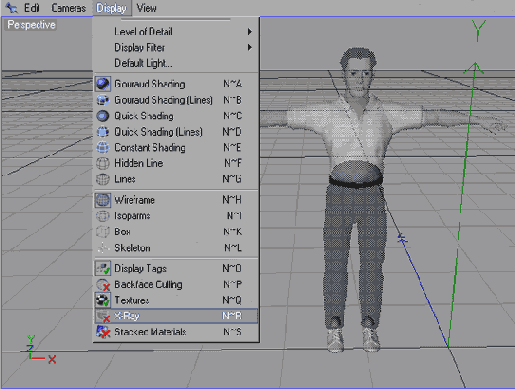Choose Isoparms label
515x389 pixels.
pyautogui.click(x=132, y=216)
